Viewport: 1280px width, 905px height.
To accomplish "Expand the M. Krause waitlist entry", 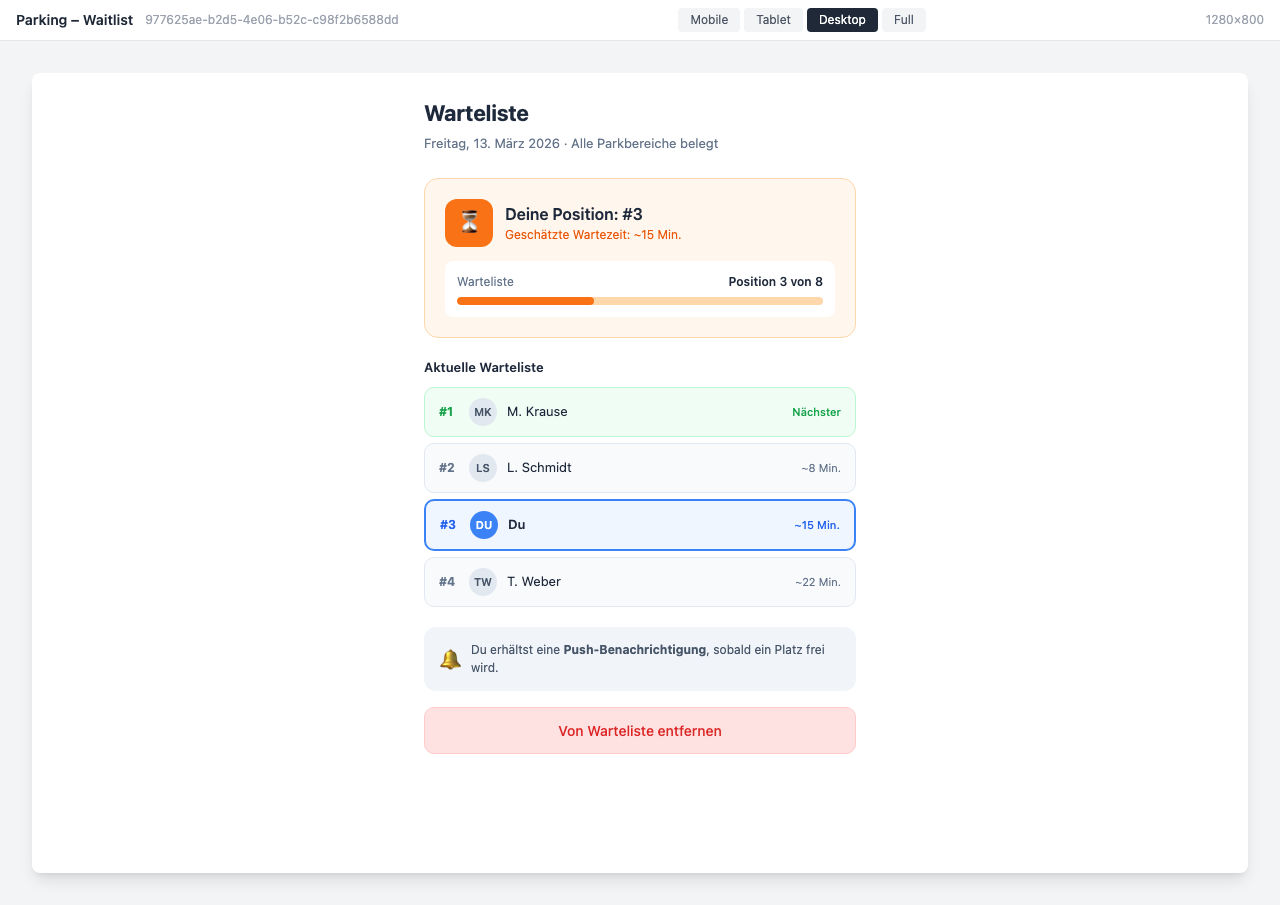I will [639, 411].
